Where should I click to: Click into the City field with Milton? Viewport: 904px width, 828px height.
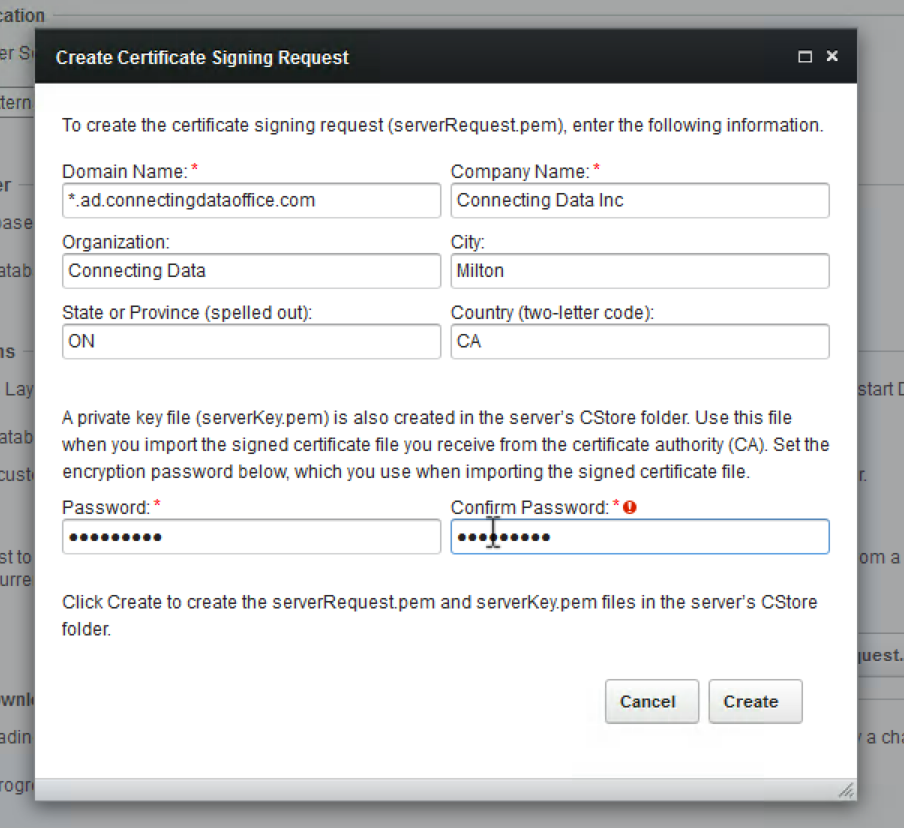coord(640,270)
